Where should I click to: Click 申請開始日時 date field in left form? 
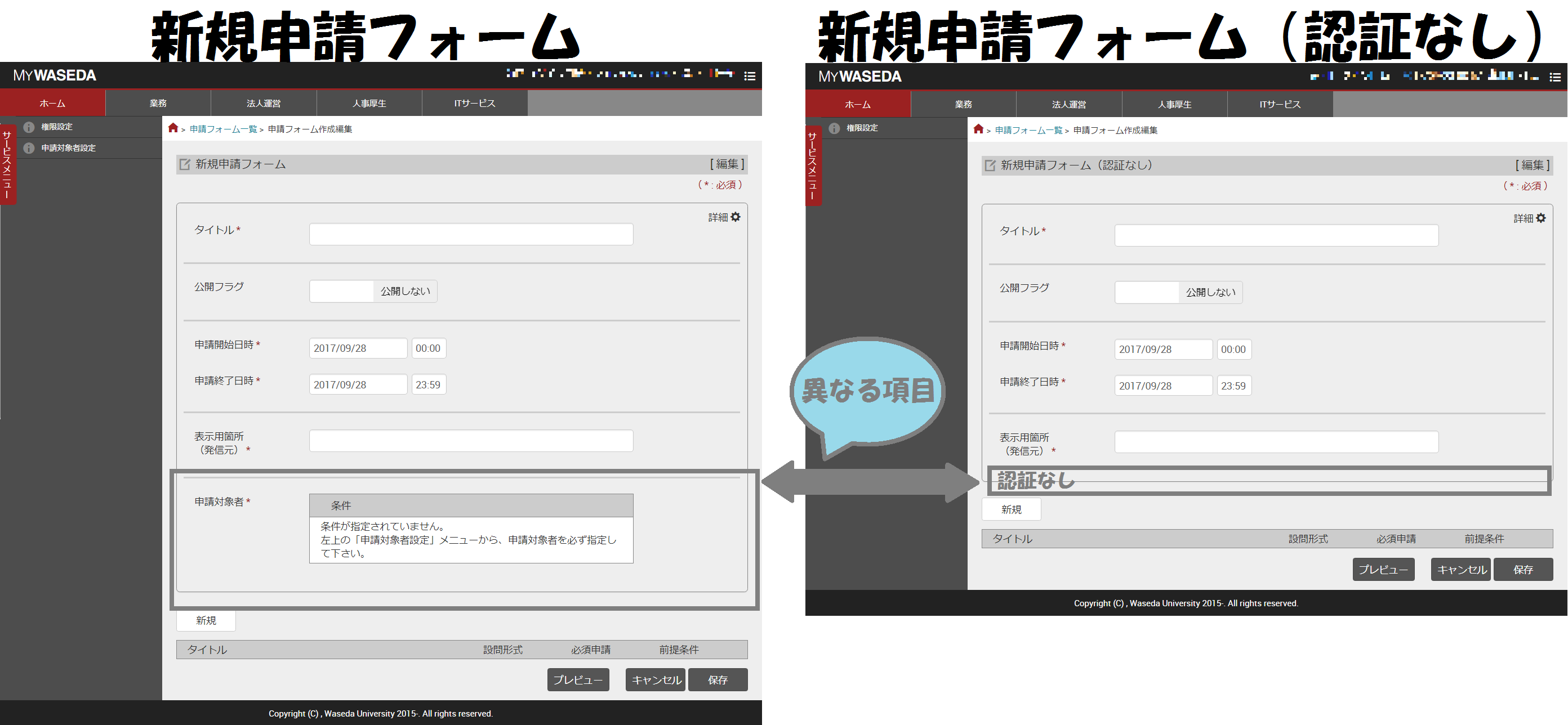pyautogui.click(x=358, y=348)
